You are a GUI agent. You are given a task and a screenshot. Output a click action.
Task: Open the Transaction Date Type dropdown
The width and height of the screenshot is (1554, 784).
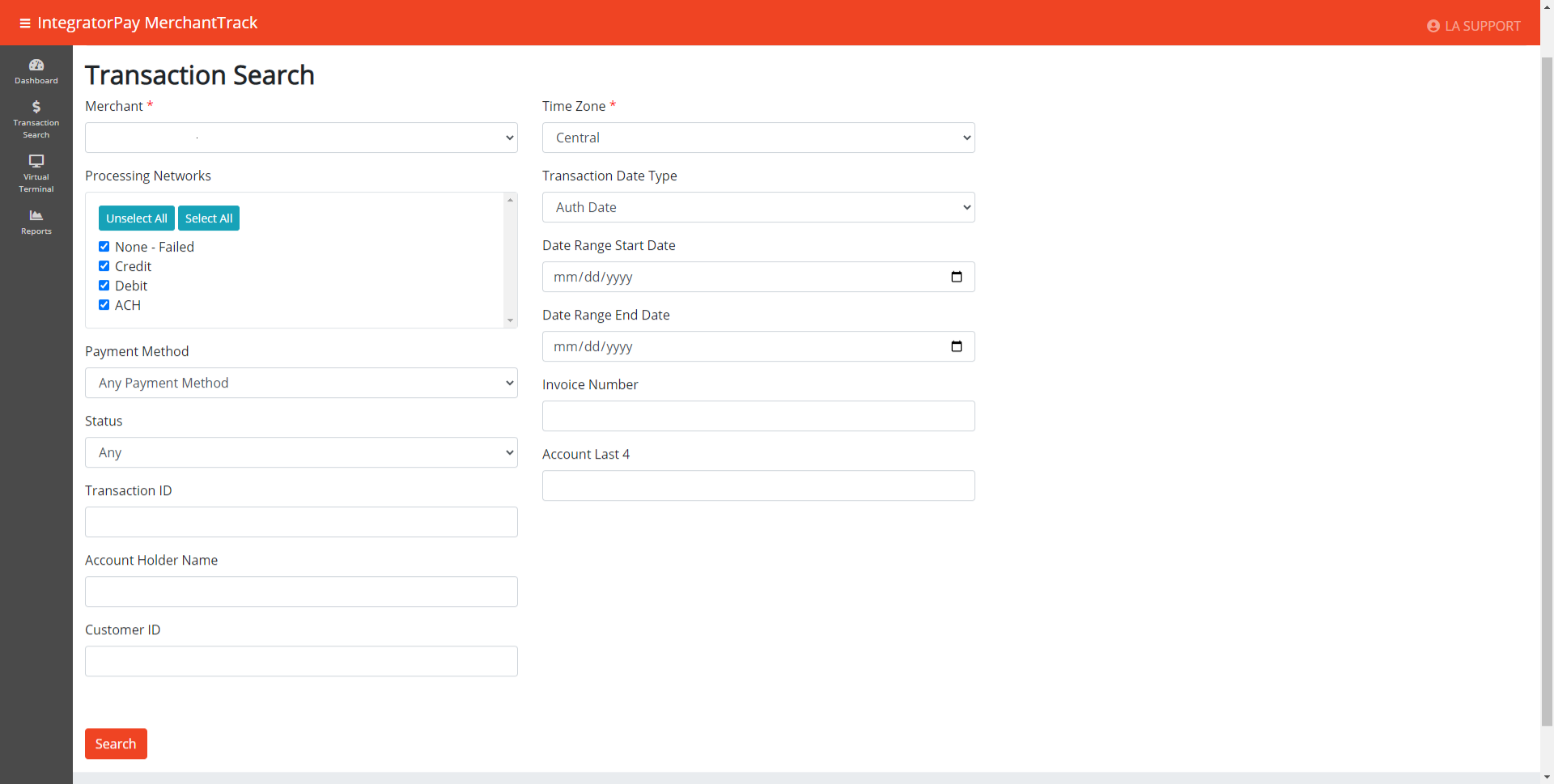point(758,207)
